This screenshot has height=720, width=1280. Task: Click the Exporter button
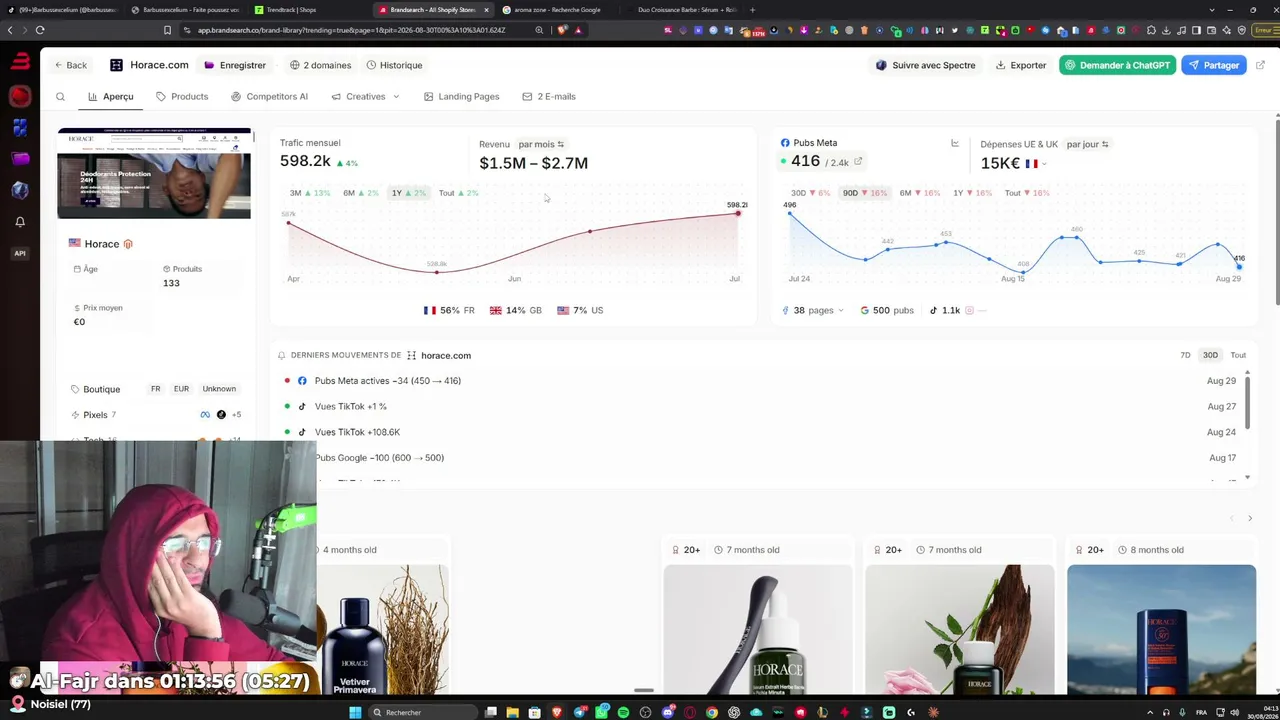1021,65
